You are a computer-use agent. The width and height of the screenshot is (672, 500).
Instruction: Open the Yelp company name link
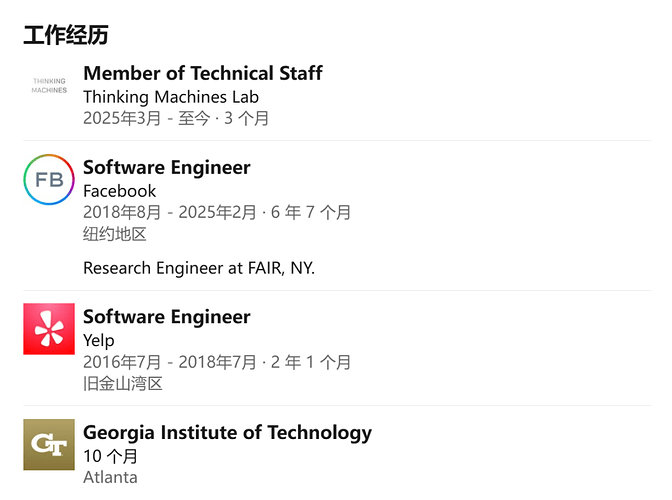(99, 341)
